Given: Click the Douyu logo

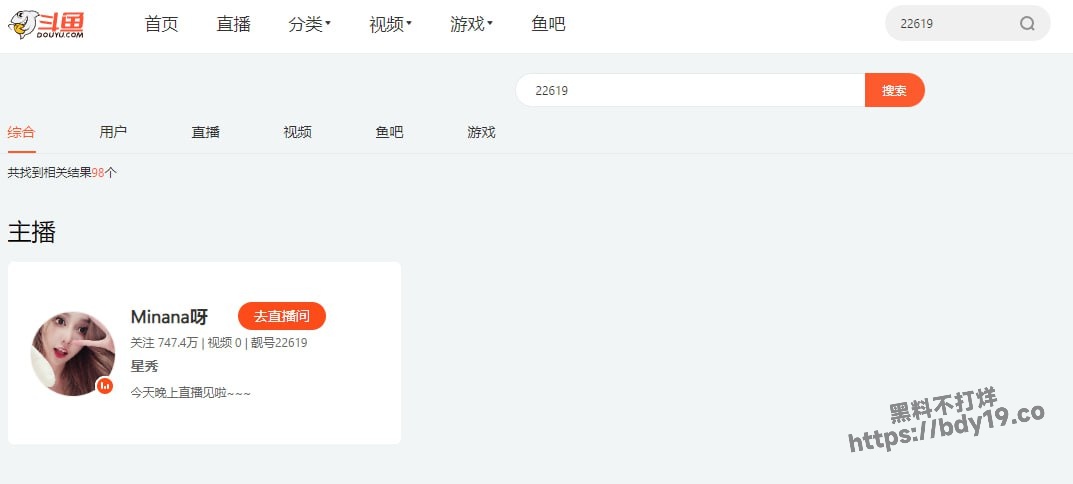Looking at the screenshot, I should 46,25.
